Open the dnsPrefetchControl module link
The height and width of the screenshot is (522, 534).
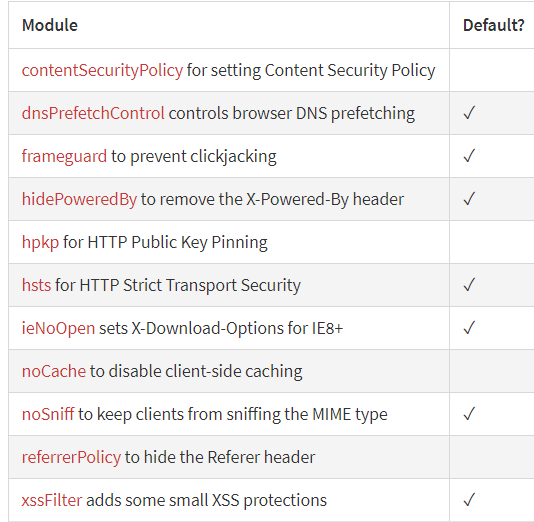pyautogui.click(x=93, y=113)
